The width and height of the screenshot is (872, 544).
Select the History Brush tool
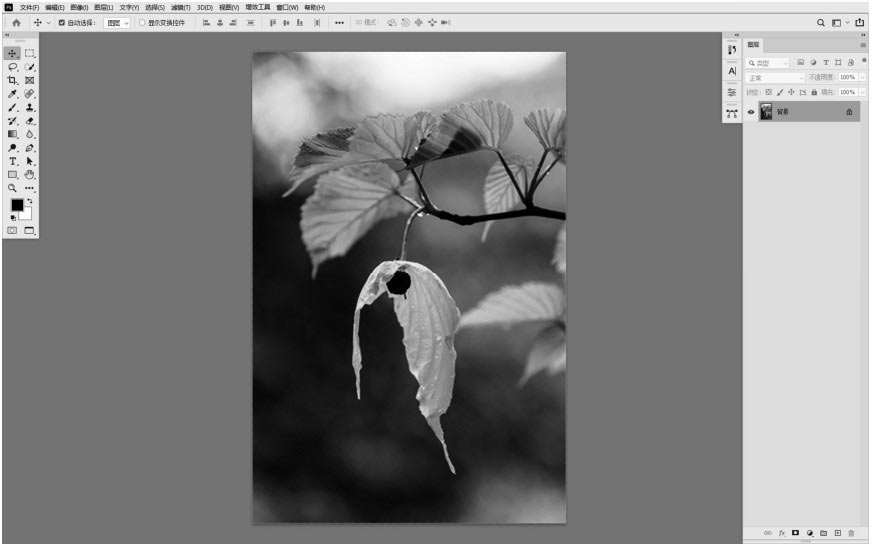12,121
